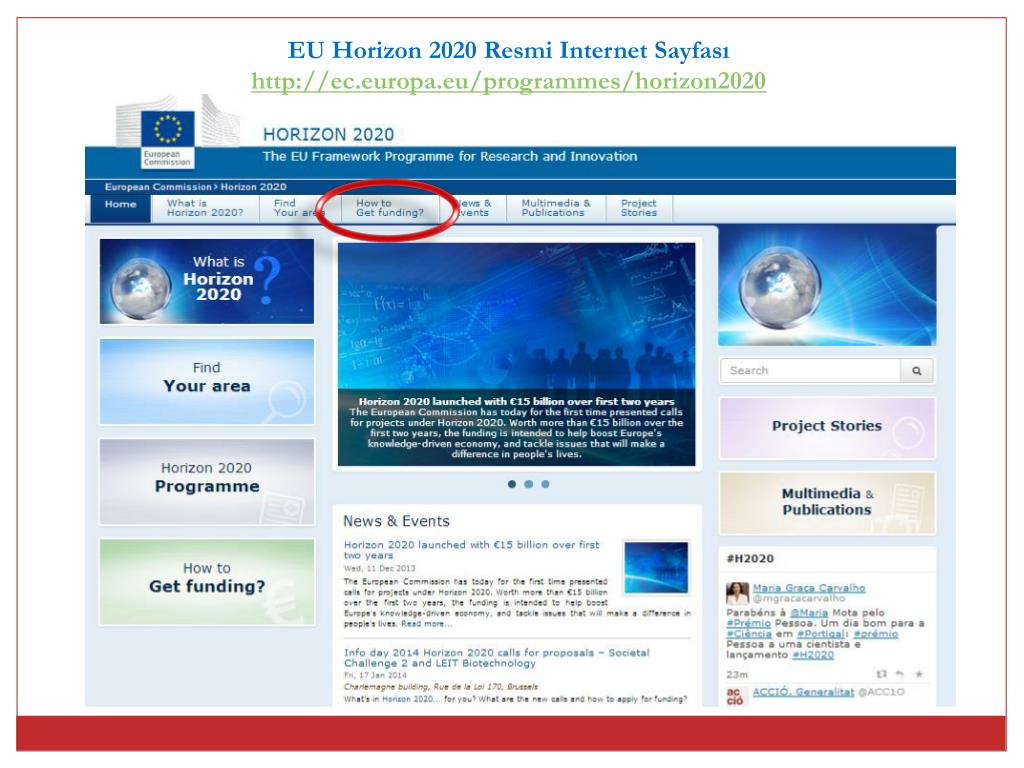Select the first carousel dot indicator
Image resolution: width=1024 pixels, height=768 pixels.
(512, 484)
